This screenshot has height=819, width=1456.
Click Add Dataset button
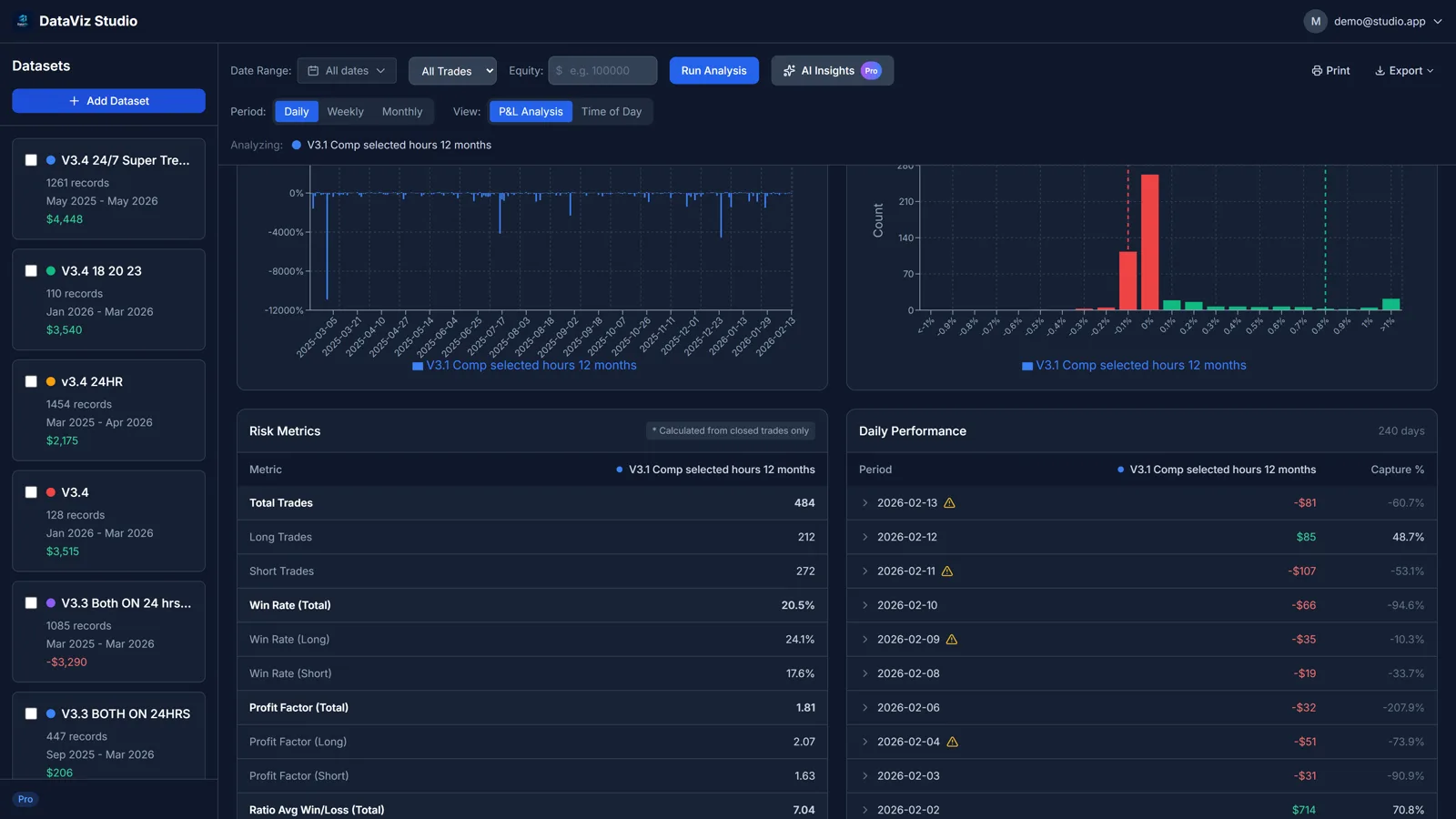click(108, 101)
